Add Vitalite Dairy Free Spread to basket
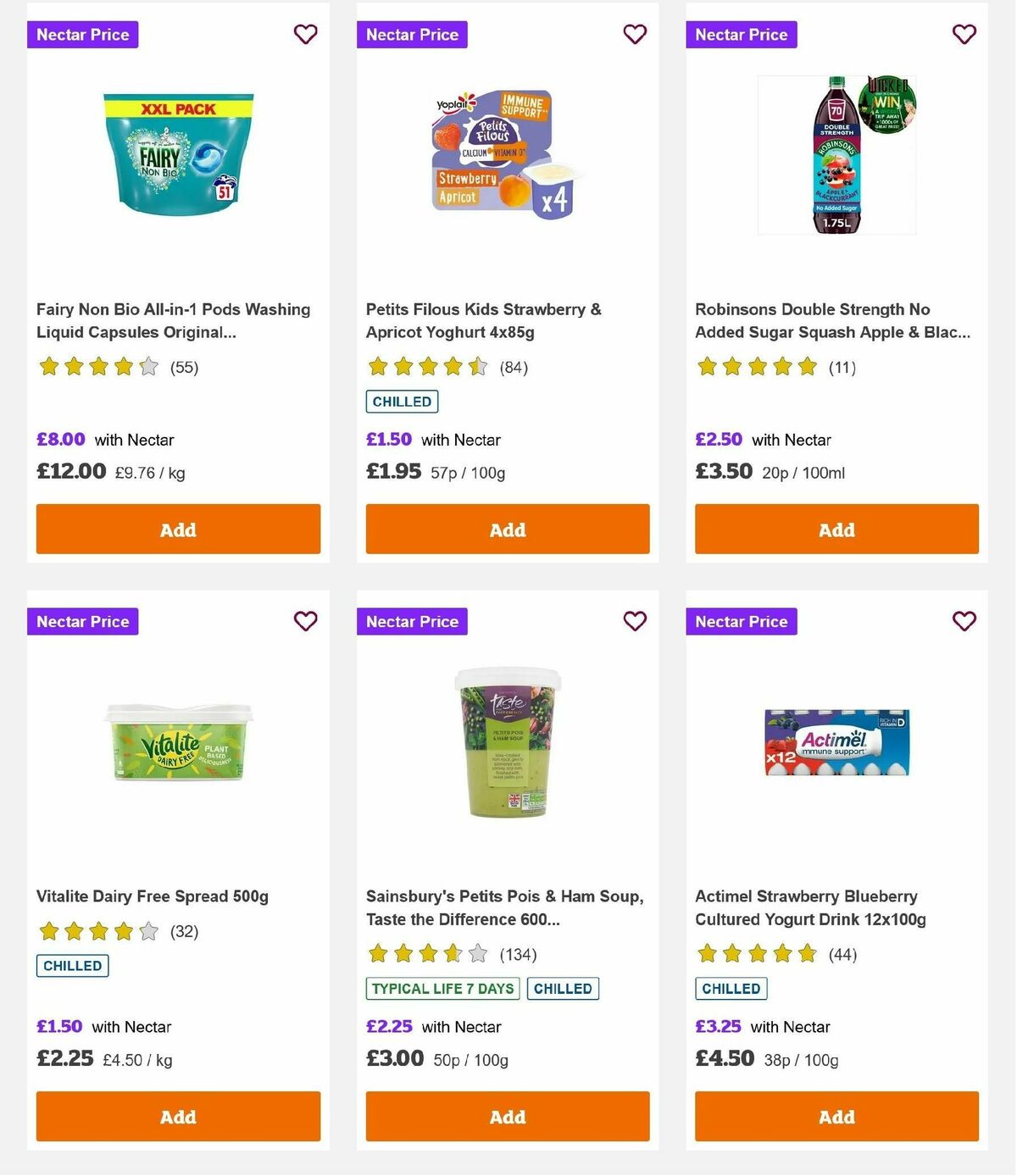The image size is (1017, 1176). click(178, 1117)
